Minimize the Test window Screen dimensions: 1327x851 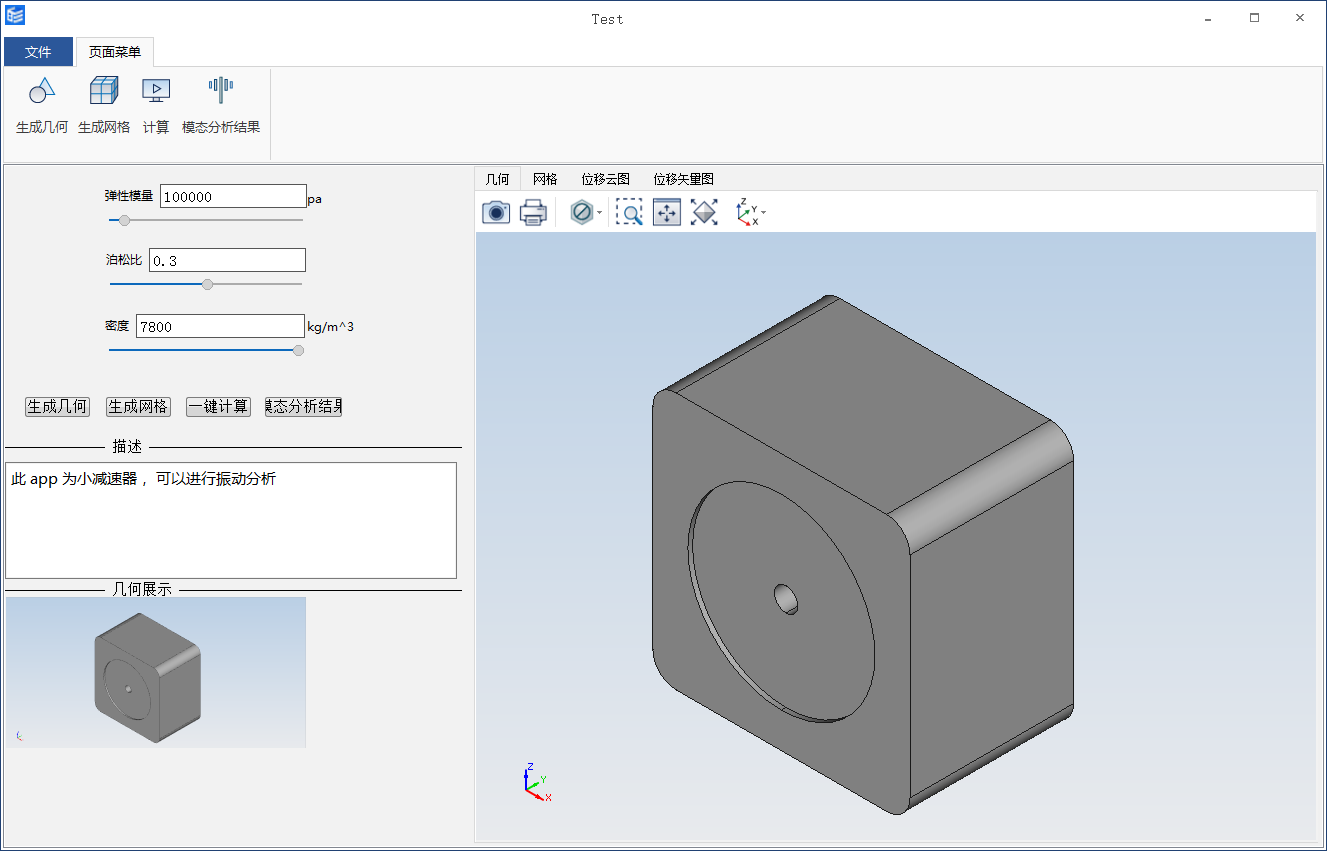coord(1208,18)
